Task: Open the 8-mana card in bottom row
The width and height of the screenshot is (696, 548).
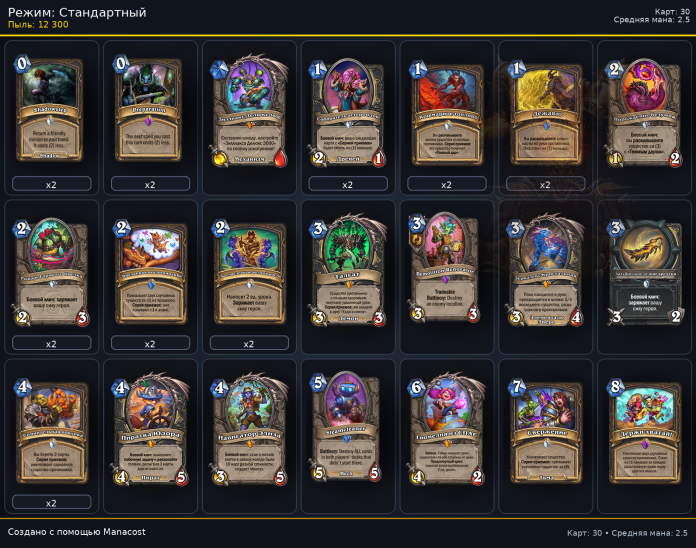Action: click(645, 433)
